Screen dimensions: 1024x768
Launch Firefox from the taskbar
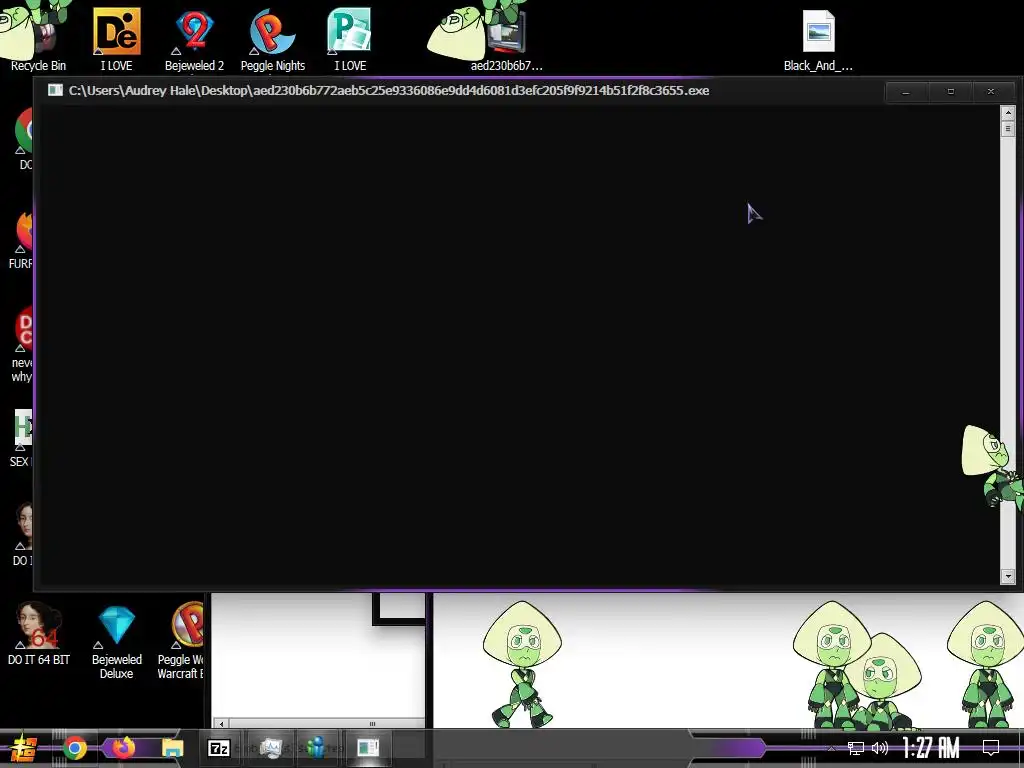click(x=122, y=748)
